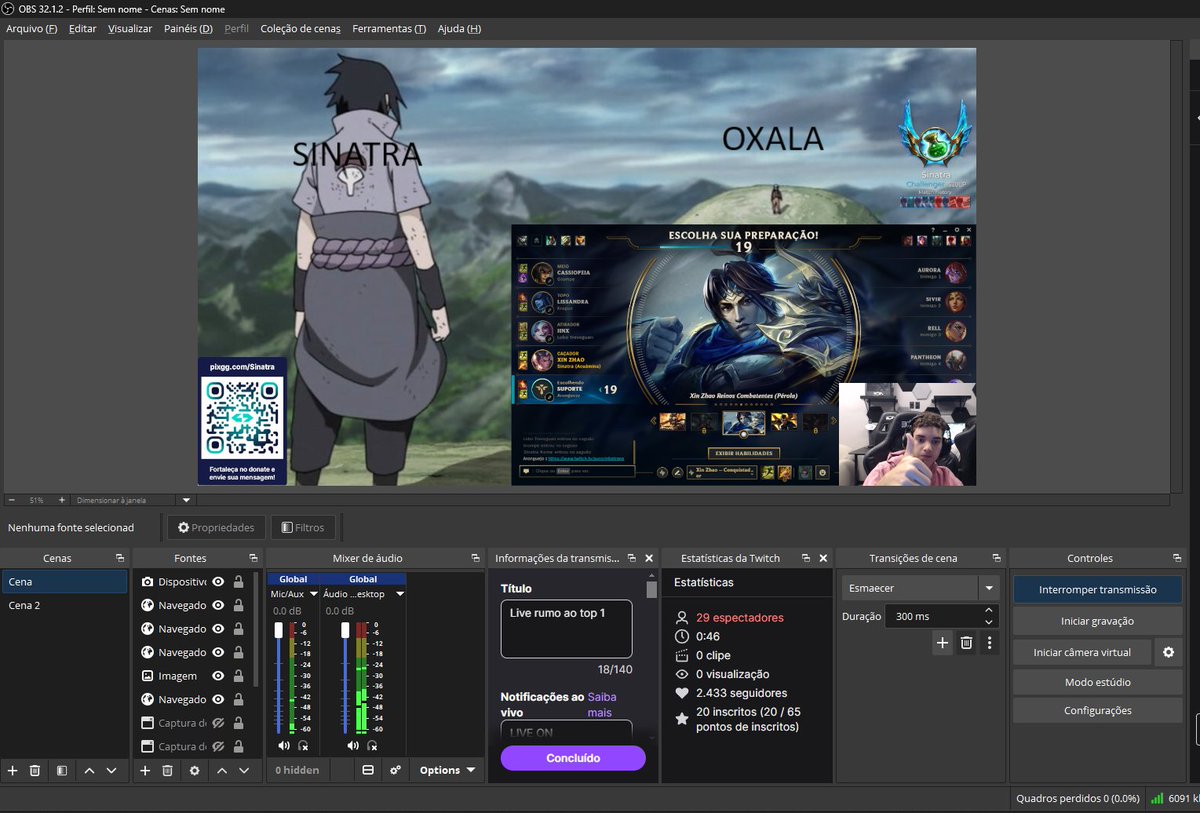Open the Arquivo menu
Screen dimensions: 1200x813
click(x=32, y=29)
